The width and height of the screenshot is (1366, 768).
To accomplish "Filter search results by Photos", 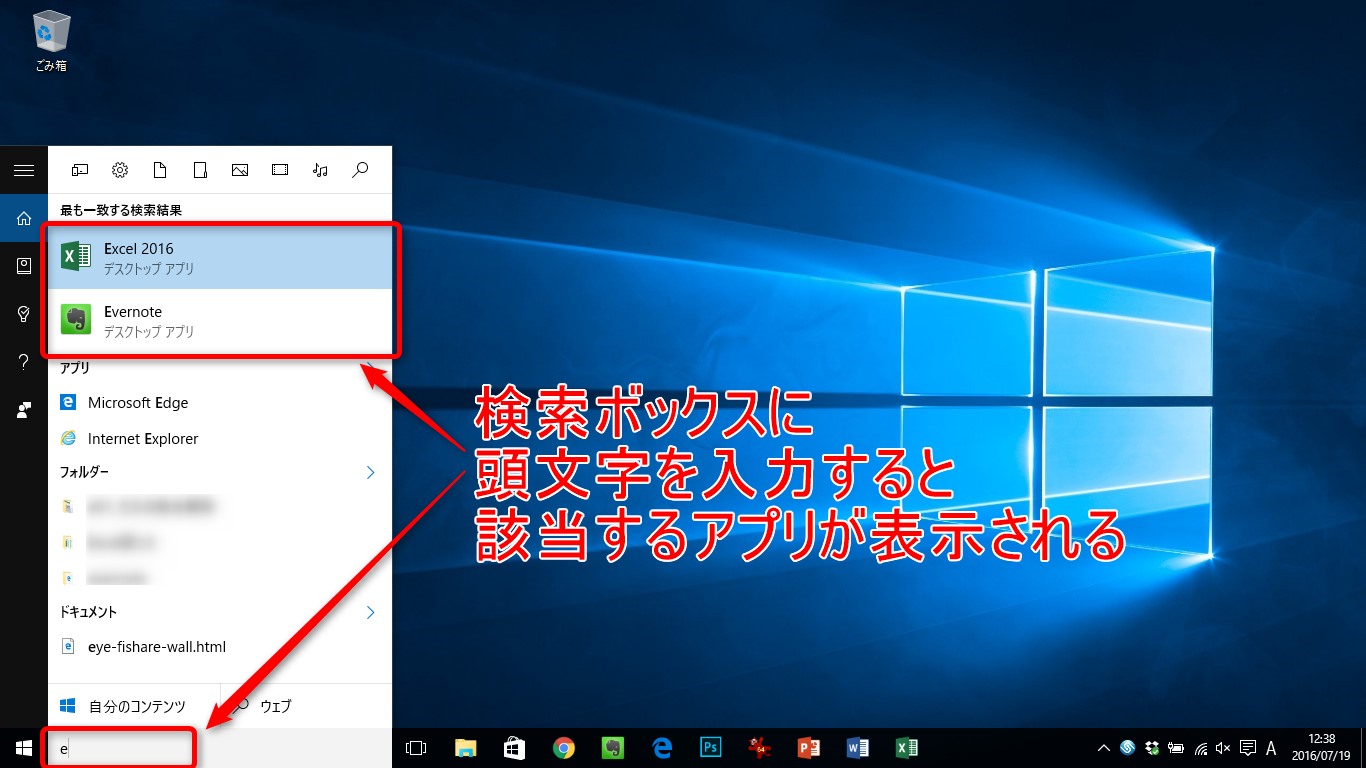I will 240,170.
